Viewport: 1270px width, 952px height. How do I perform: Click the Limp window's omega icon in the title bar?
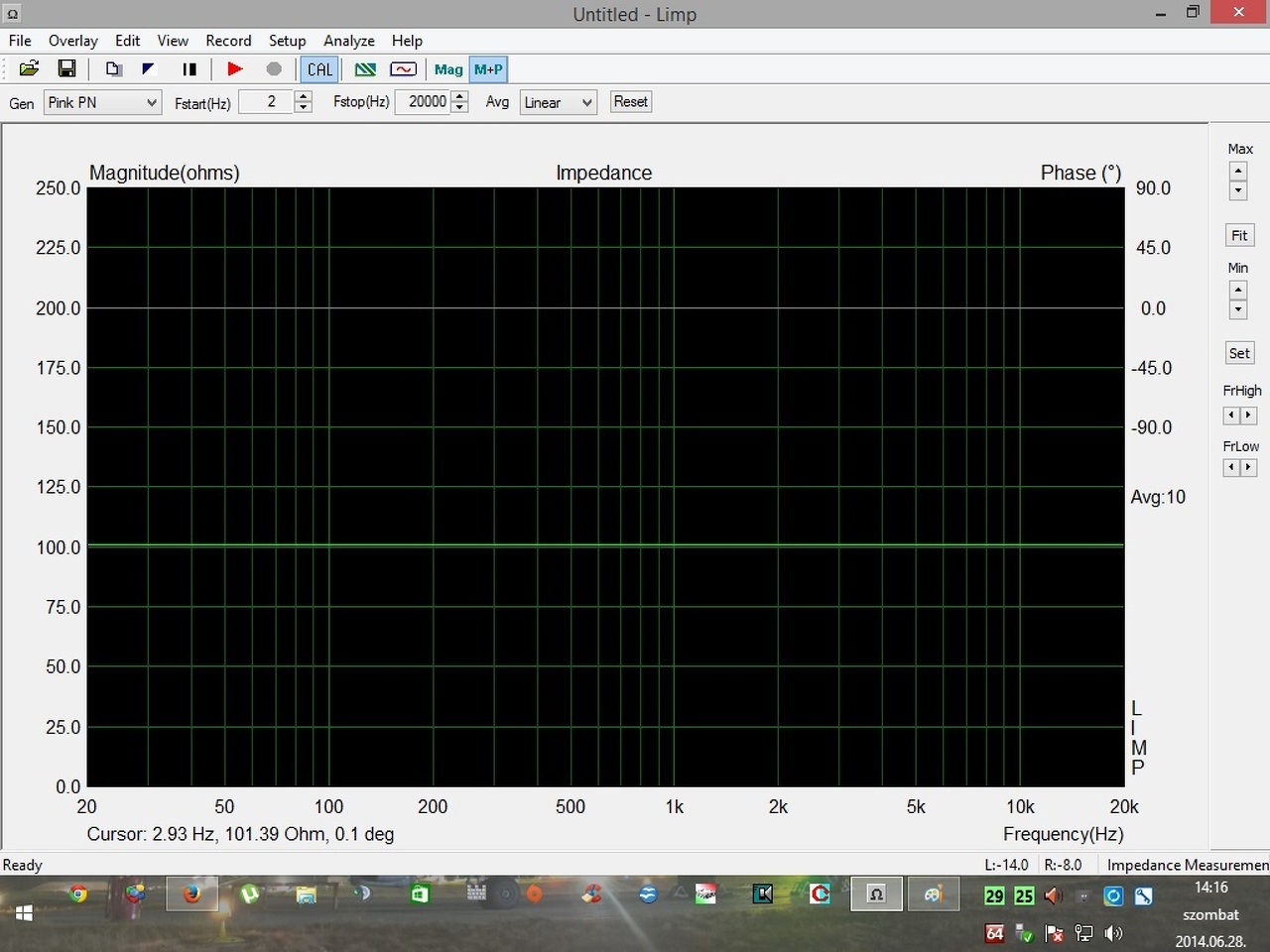12,14
